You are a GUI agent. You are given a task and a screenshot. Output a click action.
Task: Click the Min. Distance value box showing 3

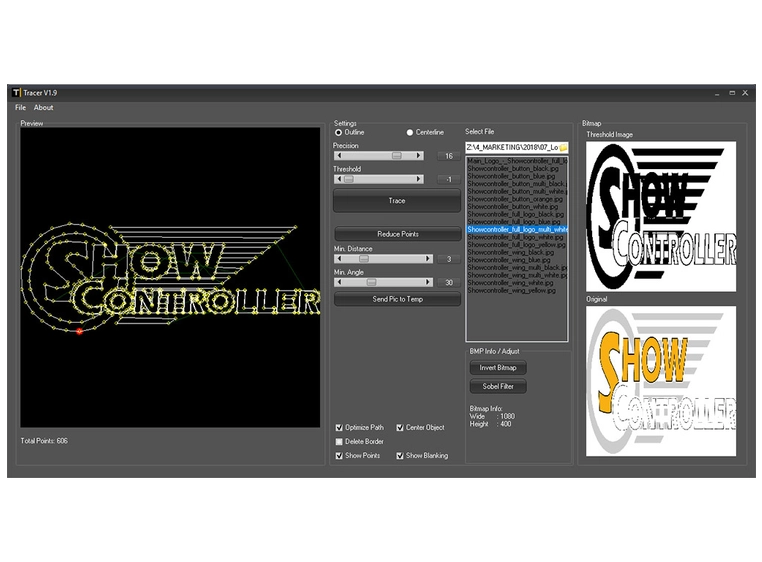pos(449,259)
